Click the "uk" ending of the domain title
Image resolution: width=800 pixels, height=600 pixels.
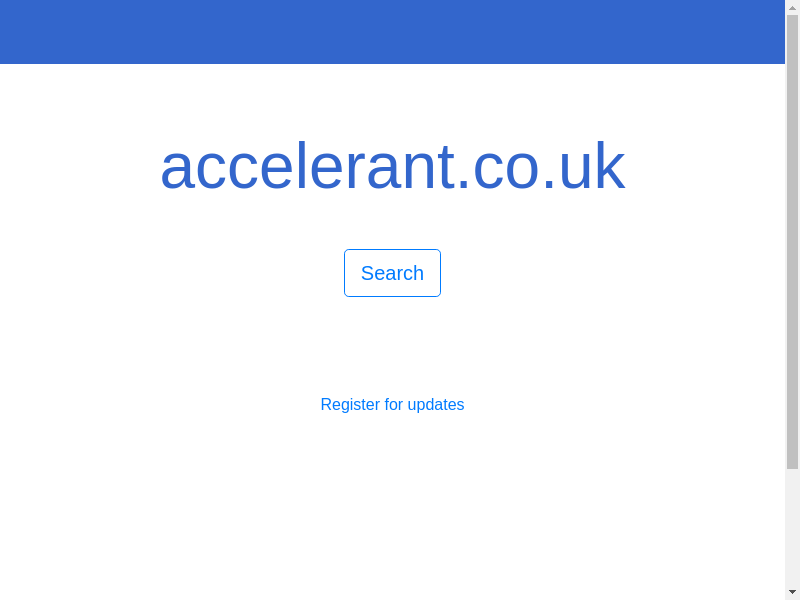tap(592, 166)
